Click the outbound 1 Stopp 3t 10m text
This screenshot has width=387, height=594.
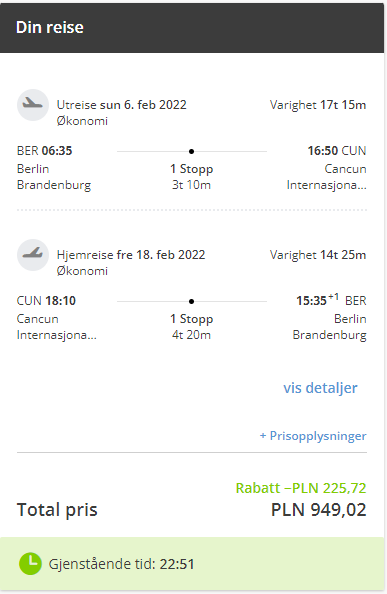(x=191, y=177)
